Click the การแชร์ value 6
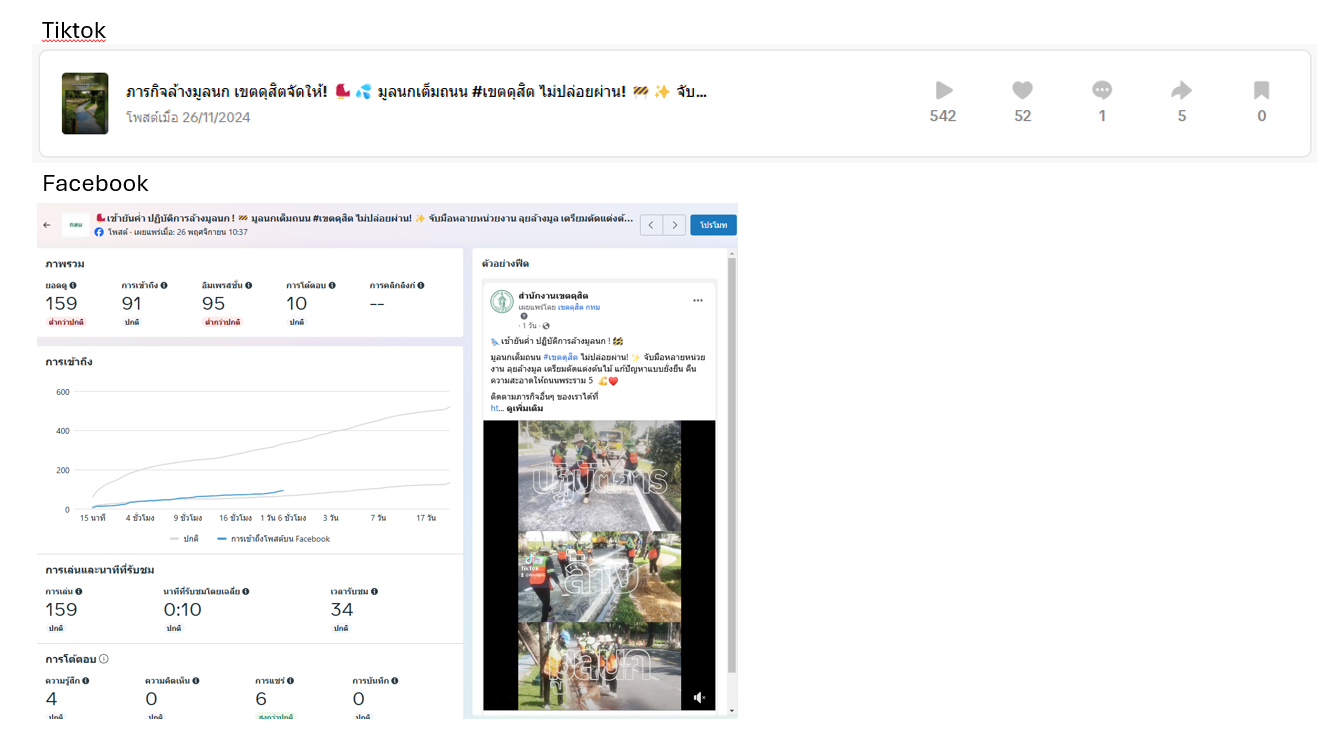This screenshot has width=1330, height=748. tap(261, 699)
